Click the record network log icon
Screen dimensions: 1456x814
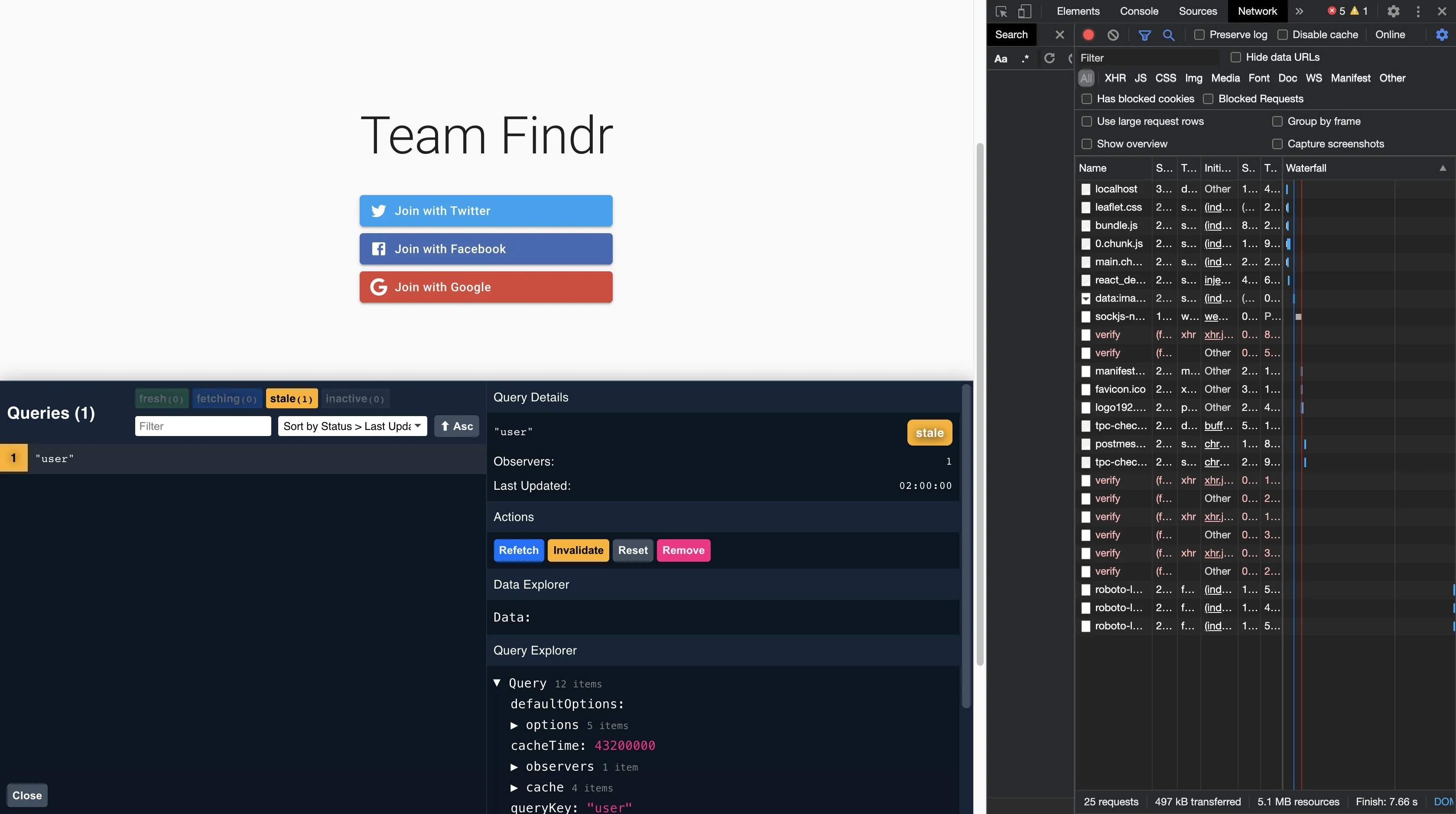(x=1088, y=35)
